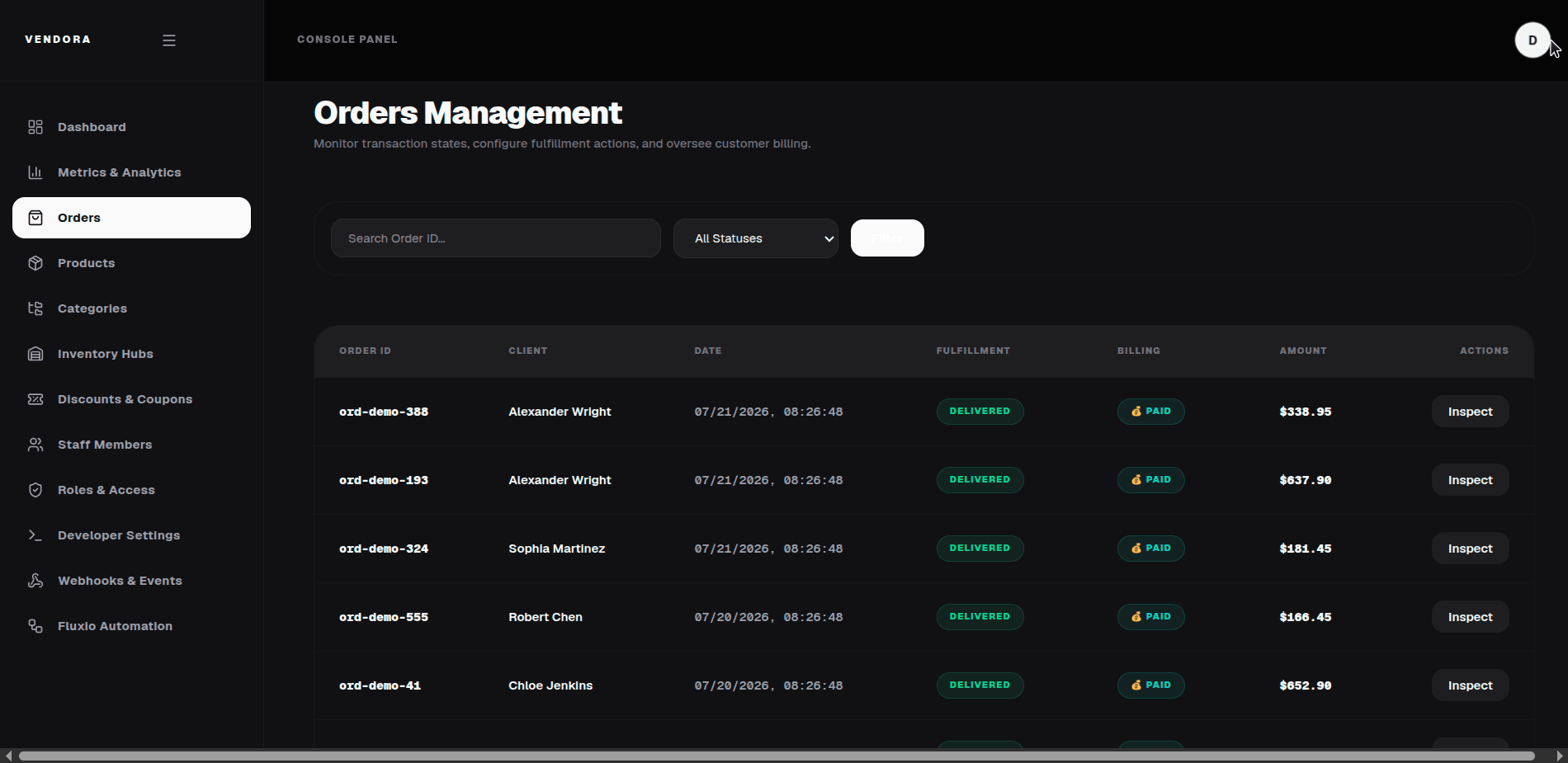
Task: Open the user avatar D menu
Action: (x=1533, y=40)
